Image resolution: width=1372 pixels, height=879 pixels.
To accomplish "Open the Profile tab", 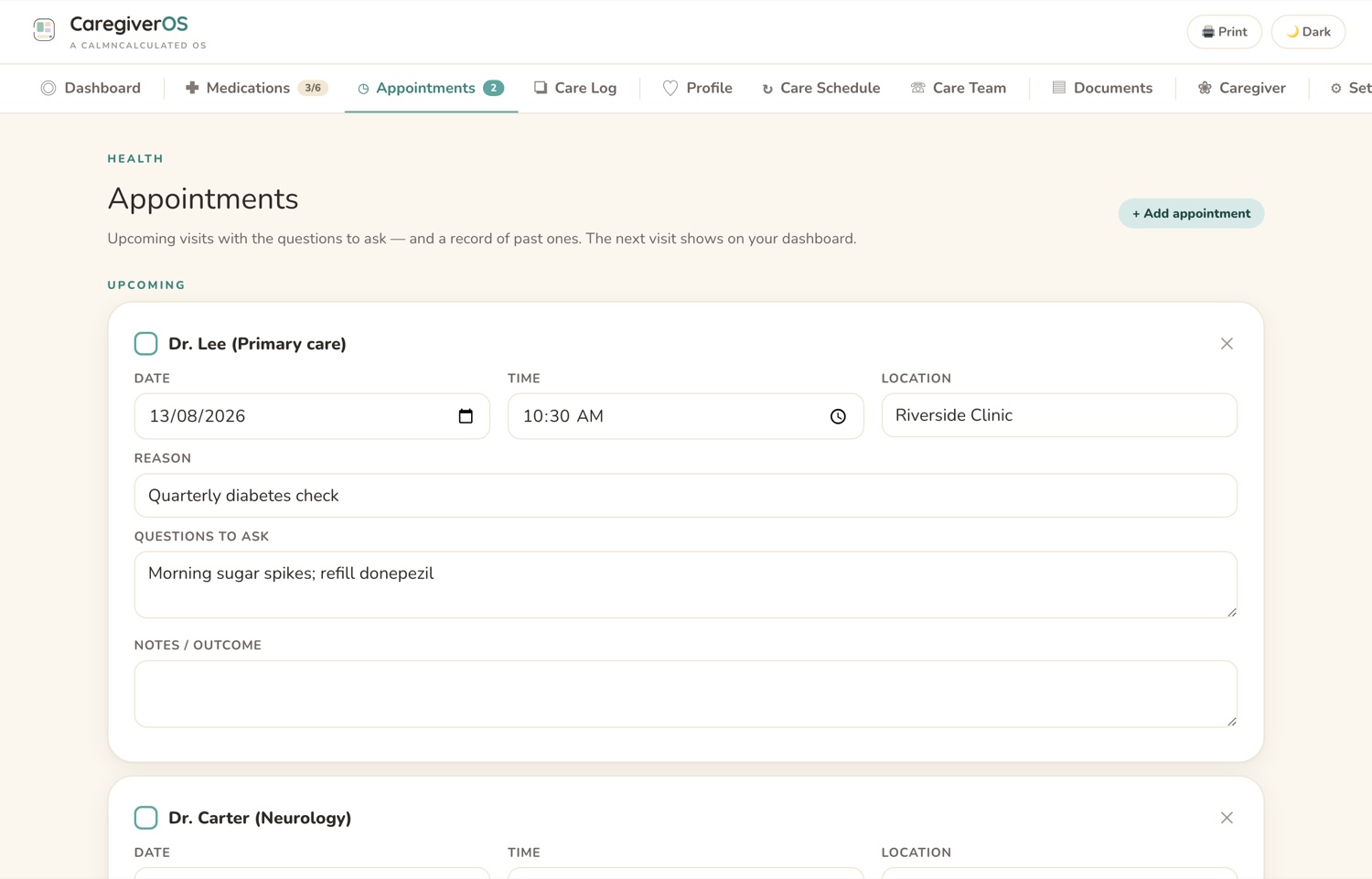I will (698, 88).
